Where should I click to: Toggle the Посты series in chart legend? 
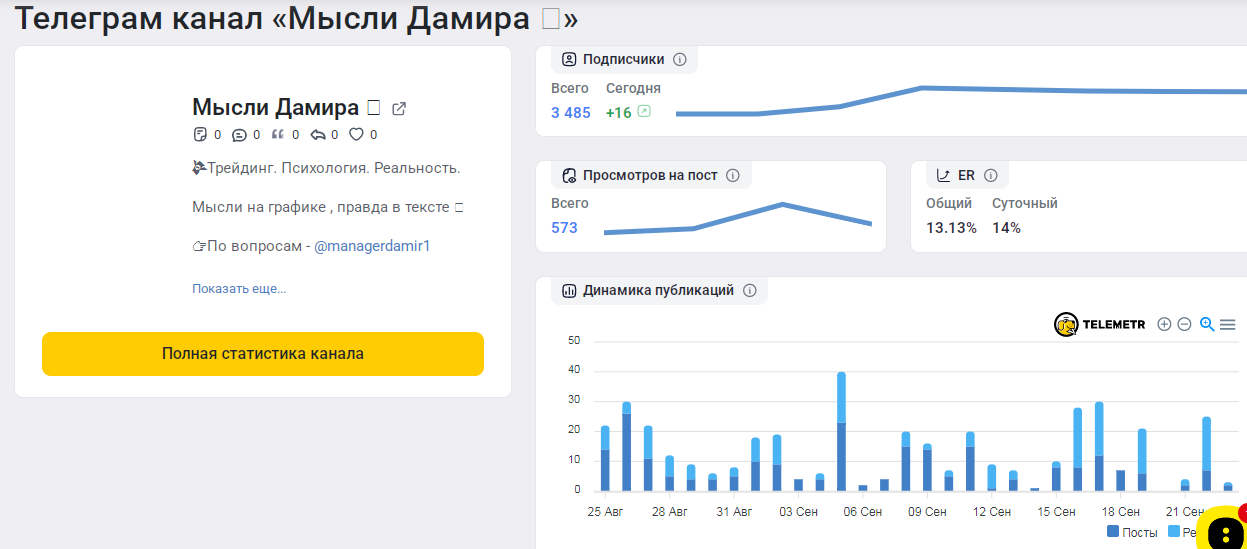coord(1132,532)
